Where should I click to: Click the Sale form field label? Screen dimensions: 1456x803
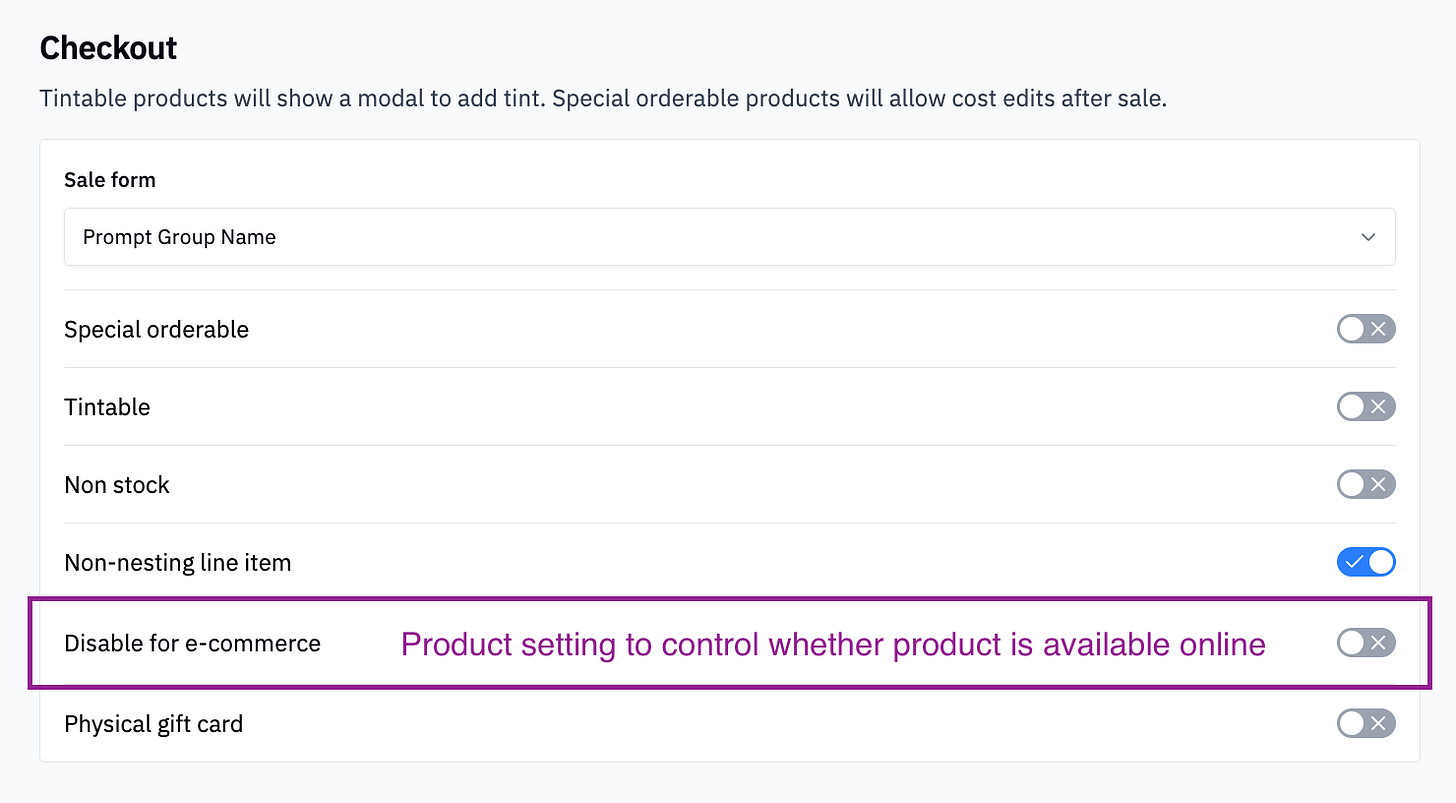110,180
